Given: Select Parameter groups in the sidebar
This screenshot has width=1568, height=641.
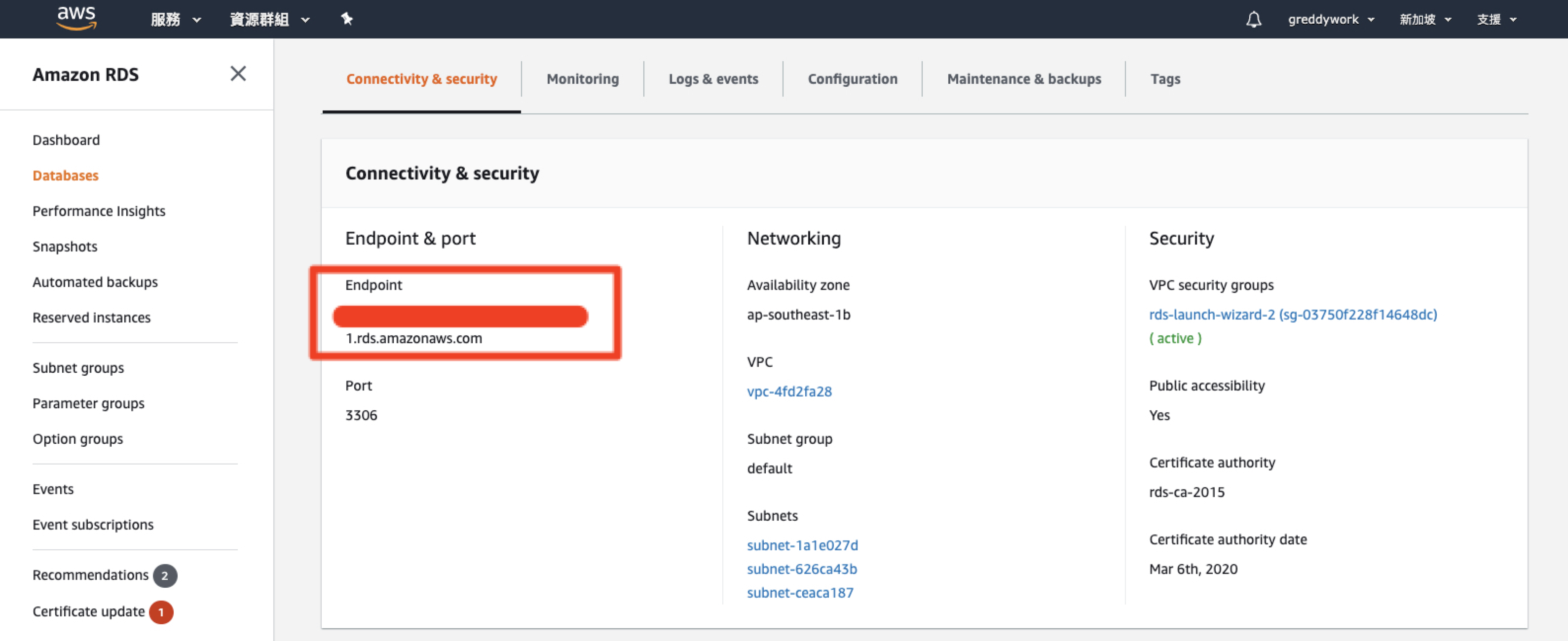Looking at the screenshot, I should point(88,403).
